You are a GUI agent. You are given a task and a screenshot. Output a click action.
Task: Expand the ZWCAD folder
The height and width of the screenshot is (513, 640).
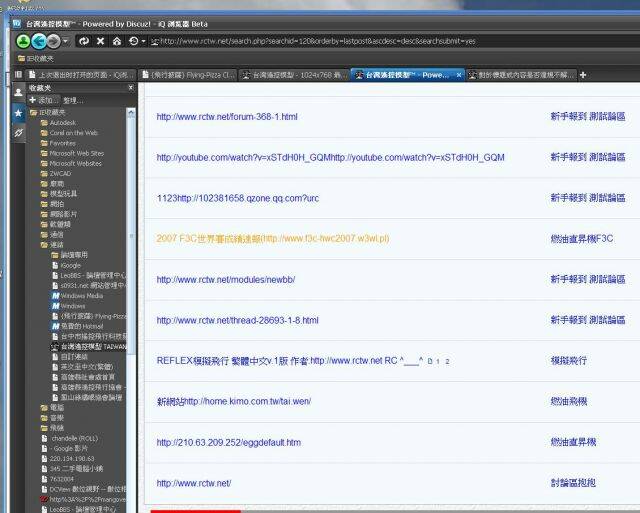pyautogui.click(x=56, y=173)
